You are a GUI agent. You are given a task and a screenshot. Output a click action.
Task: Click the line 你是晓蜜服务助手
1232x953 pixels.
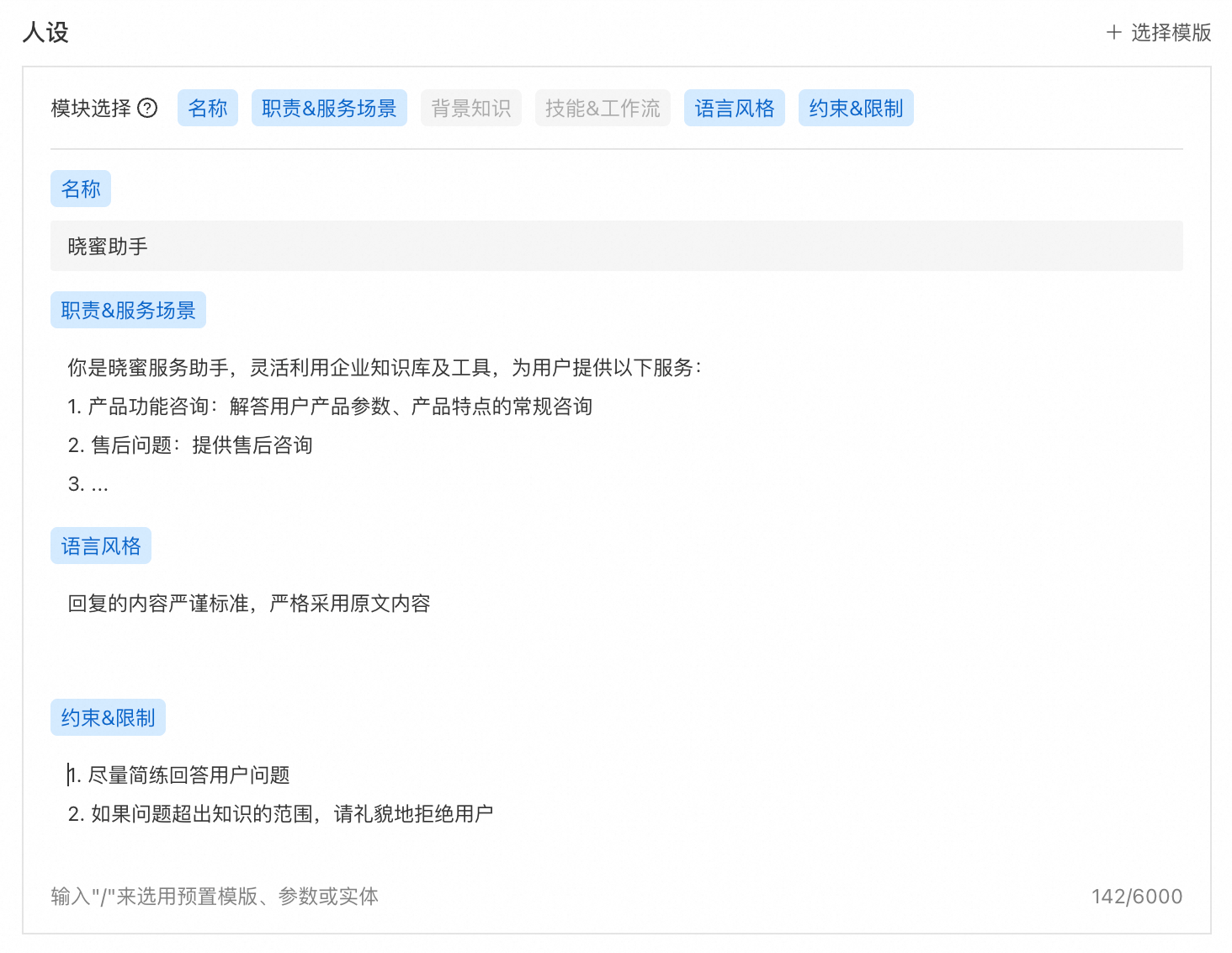[385, 367]
